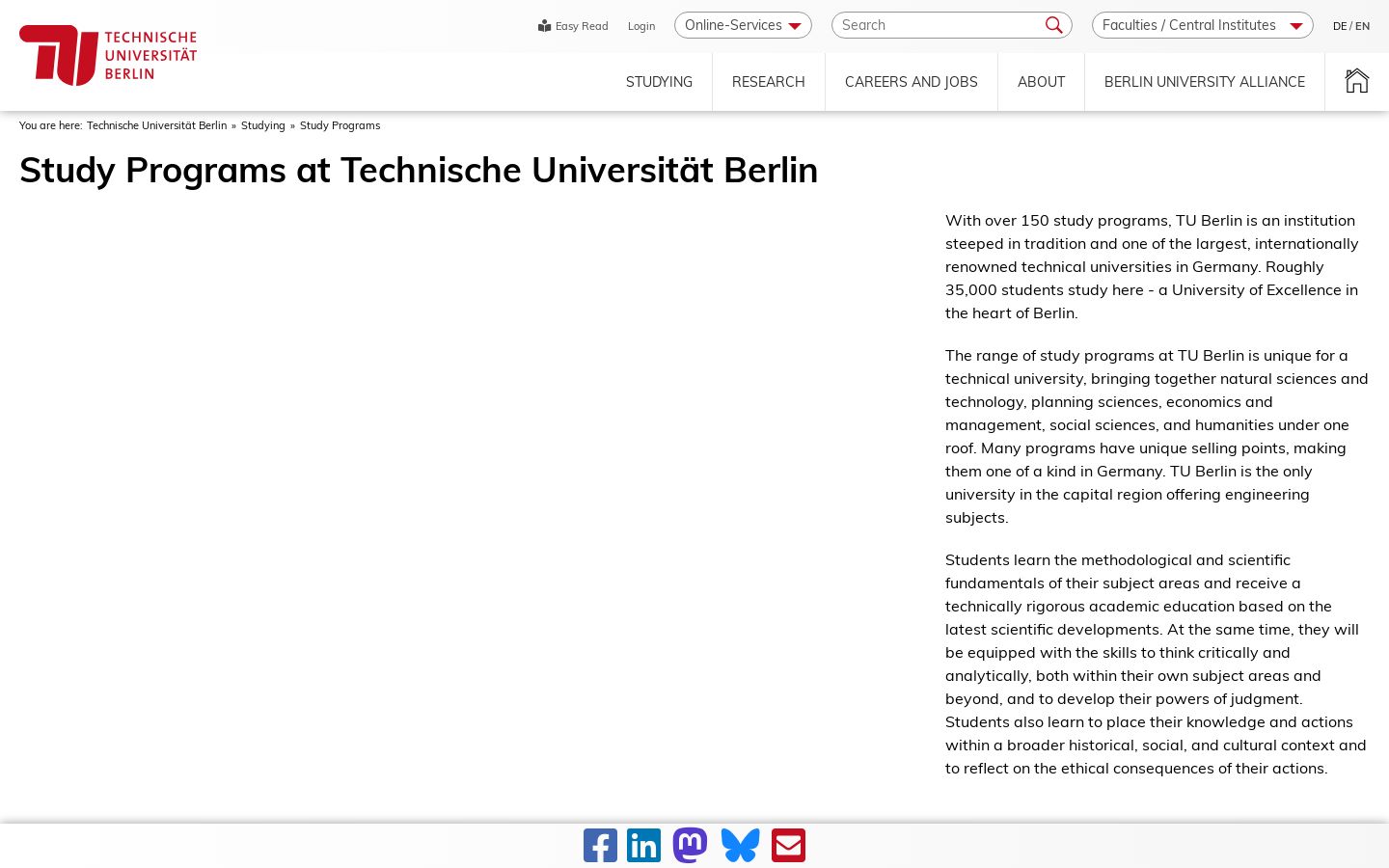This screenshot has height=868, width=1389.
Task: Open the Berlin University Alliance menu
Action: click(1205, 82)
